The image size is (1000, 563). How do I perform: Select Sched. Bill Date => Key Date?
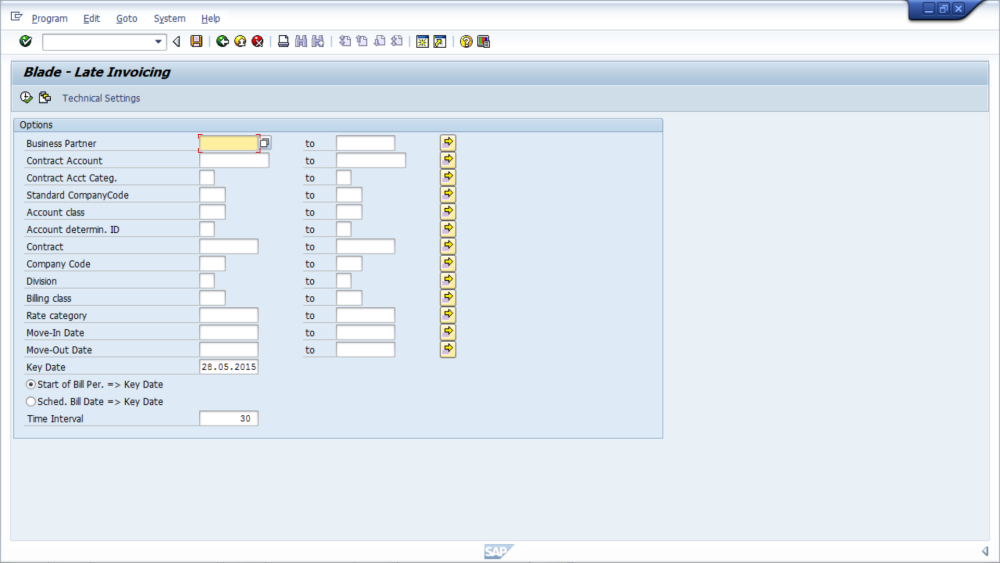(x=31, y=402)
